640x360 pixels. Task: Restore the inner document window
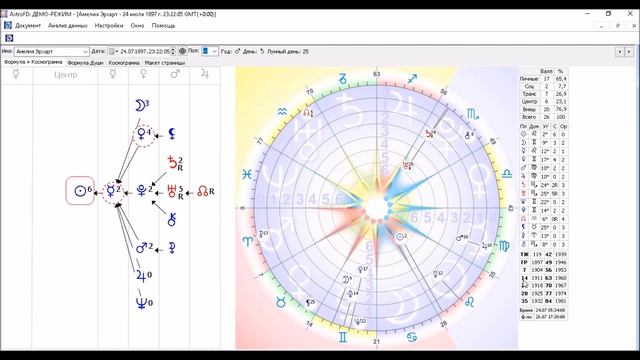coord(618,25)
